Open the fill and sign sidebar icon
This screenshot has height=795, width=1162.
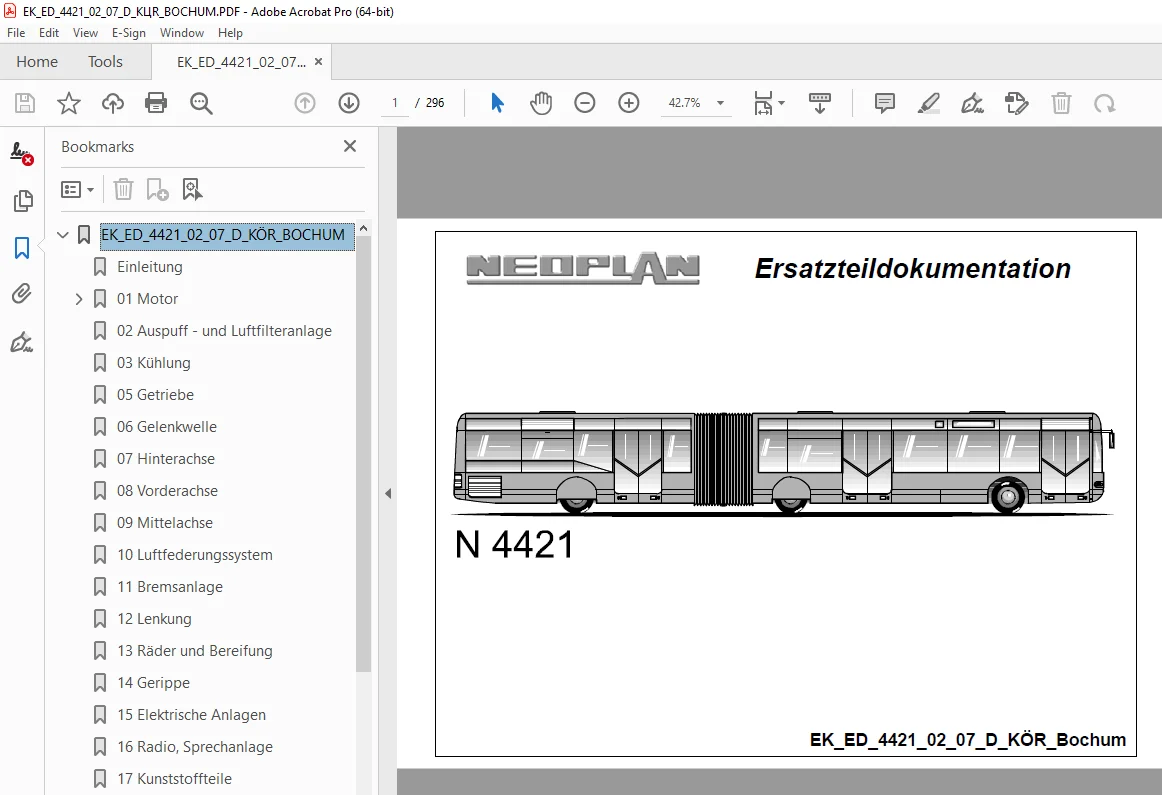pos(21,342)
